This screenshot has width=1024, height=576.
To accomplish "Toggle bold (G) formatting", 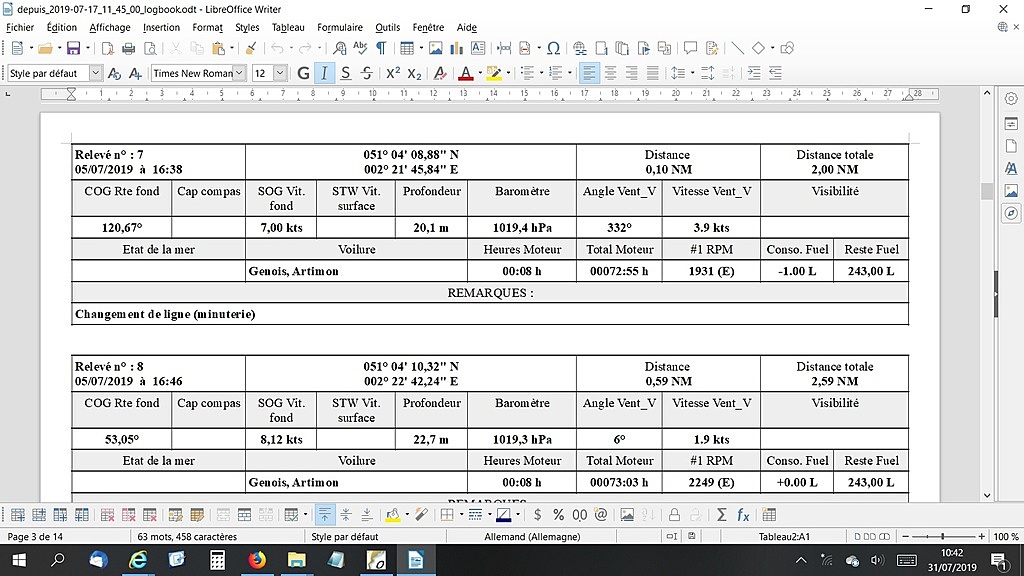I will tap(303, 73).
